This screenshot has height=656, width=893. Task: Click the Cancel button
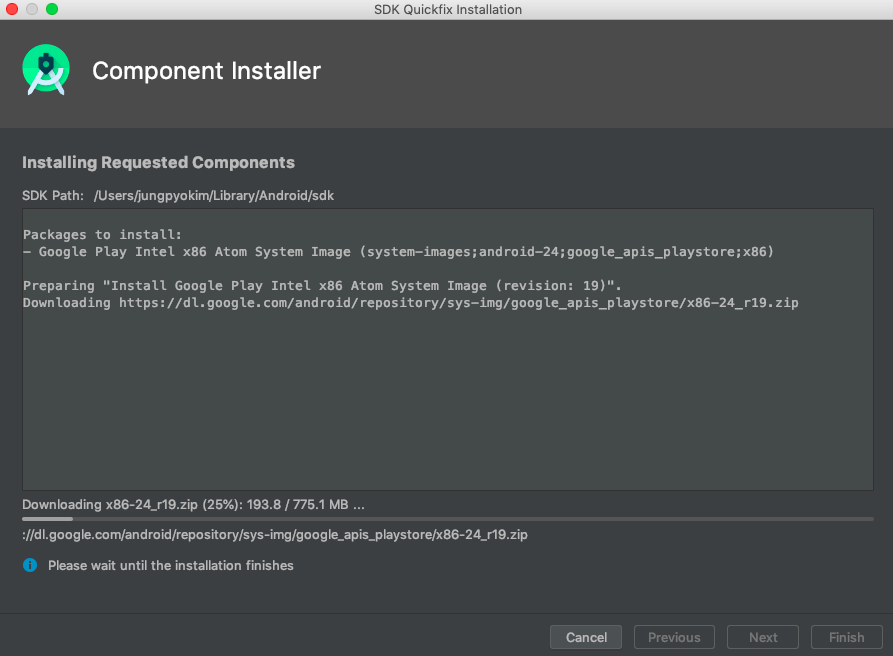pos(585,637)
